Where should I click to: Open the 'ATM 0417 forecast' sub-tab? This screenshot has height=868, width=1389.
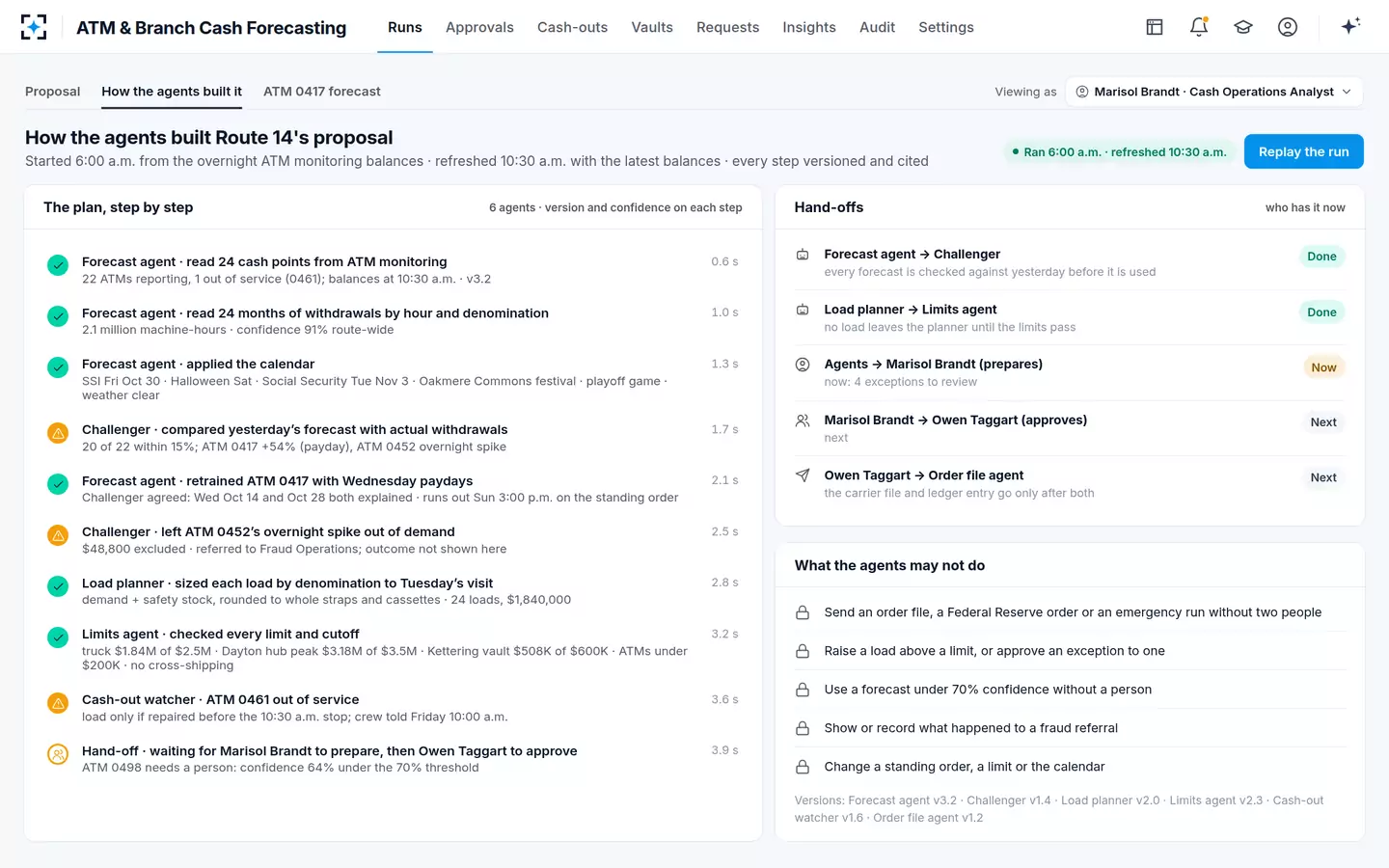[322, 92]
